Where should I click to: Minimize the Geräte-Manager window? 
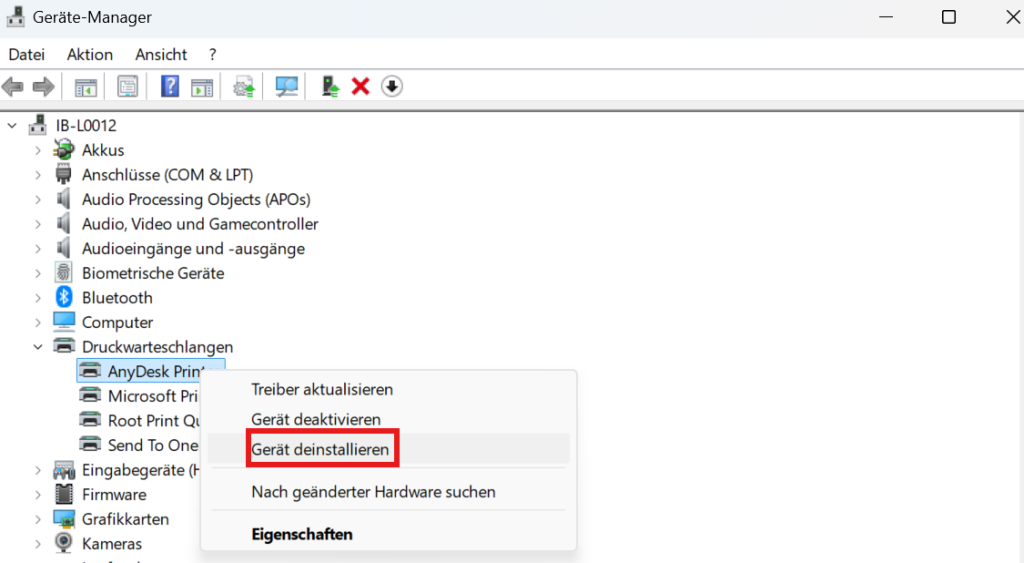[886, 17]
